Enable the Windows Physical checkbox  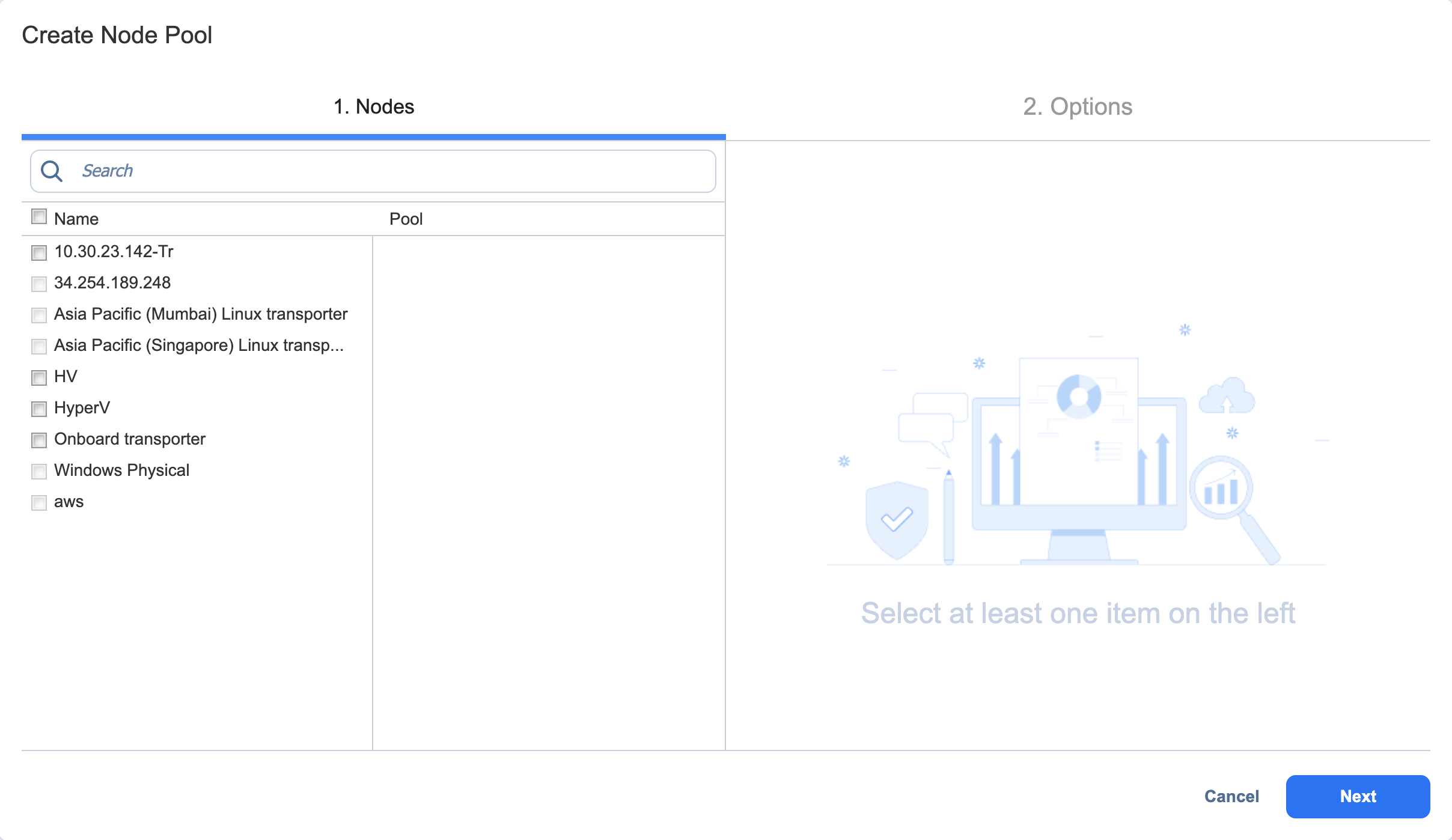click(x=39, y=472)
